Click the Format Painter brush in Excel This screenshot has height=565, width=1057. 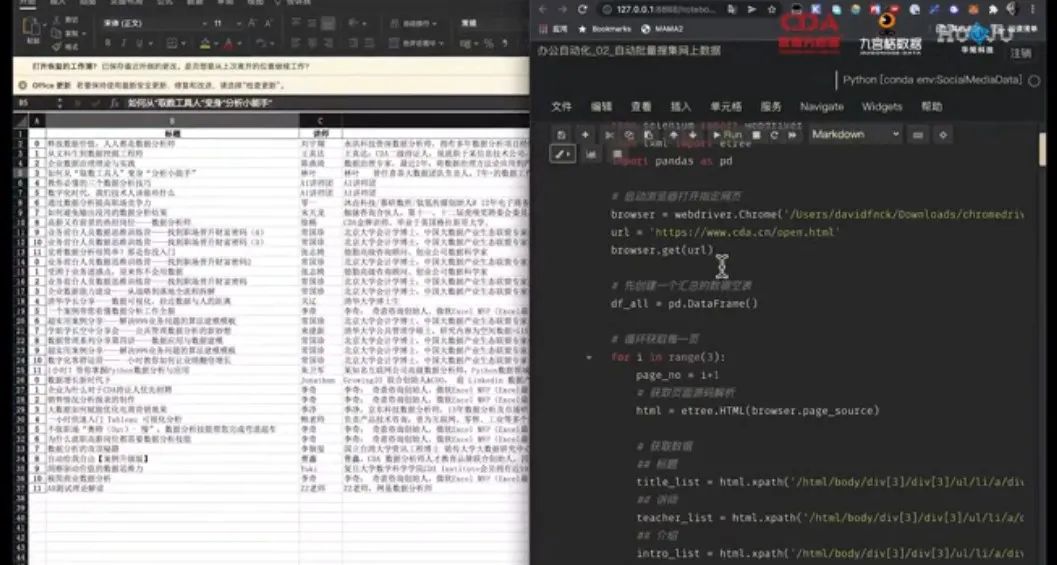coord(56,46)
